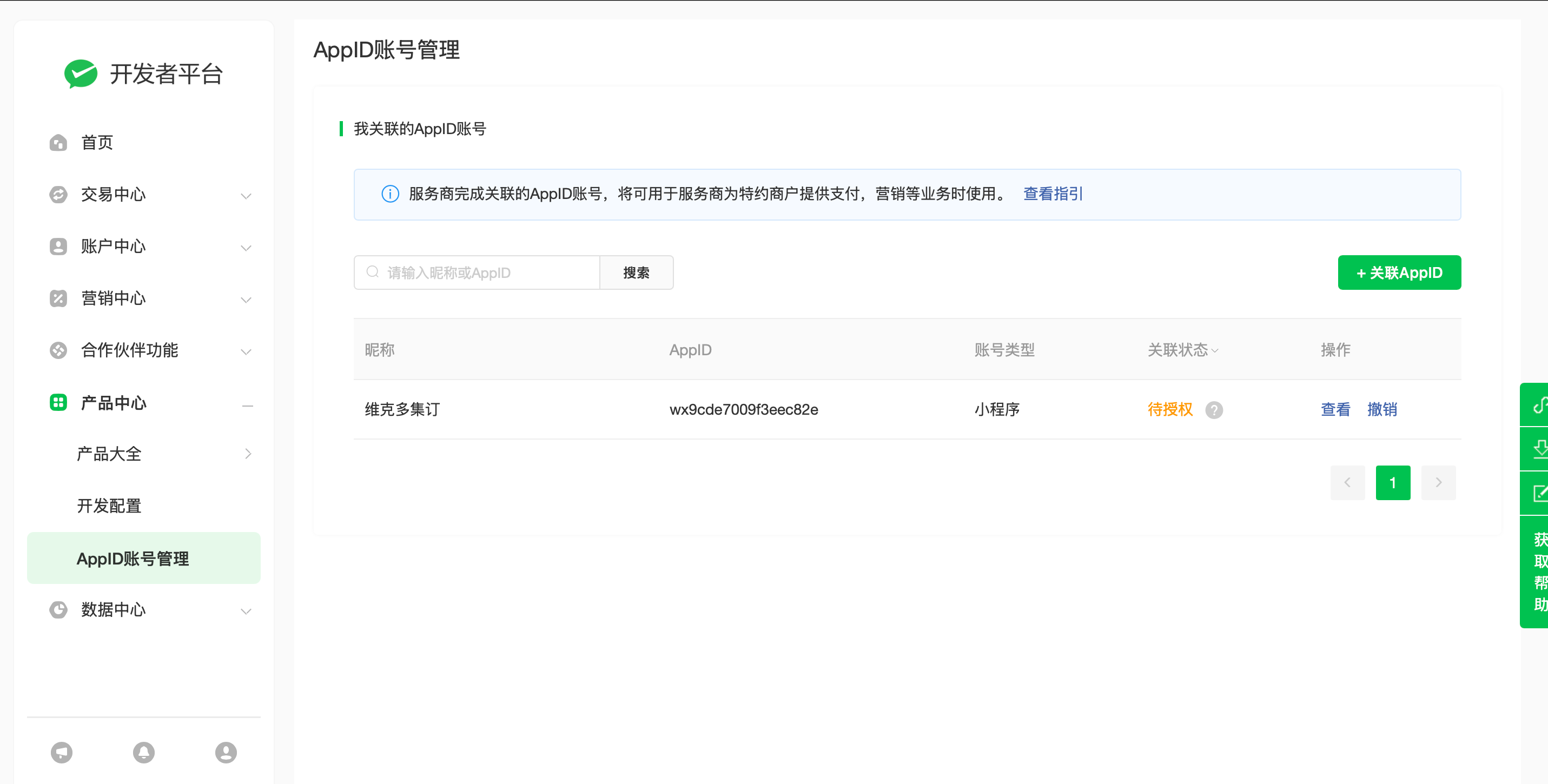
Task: Click 操作 column header
Action: pyautogui.click(x=1335, y=350)
